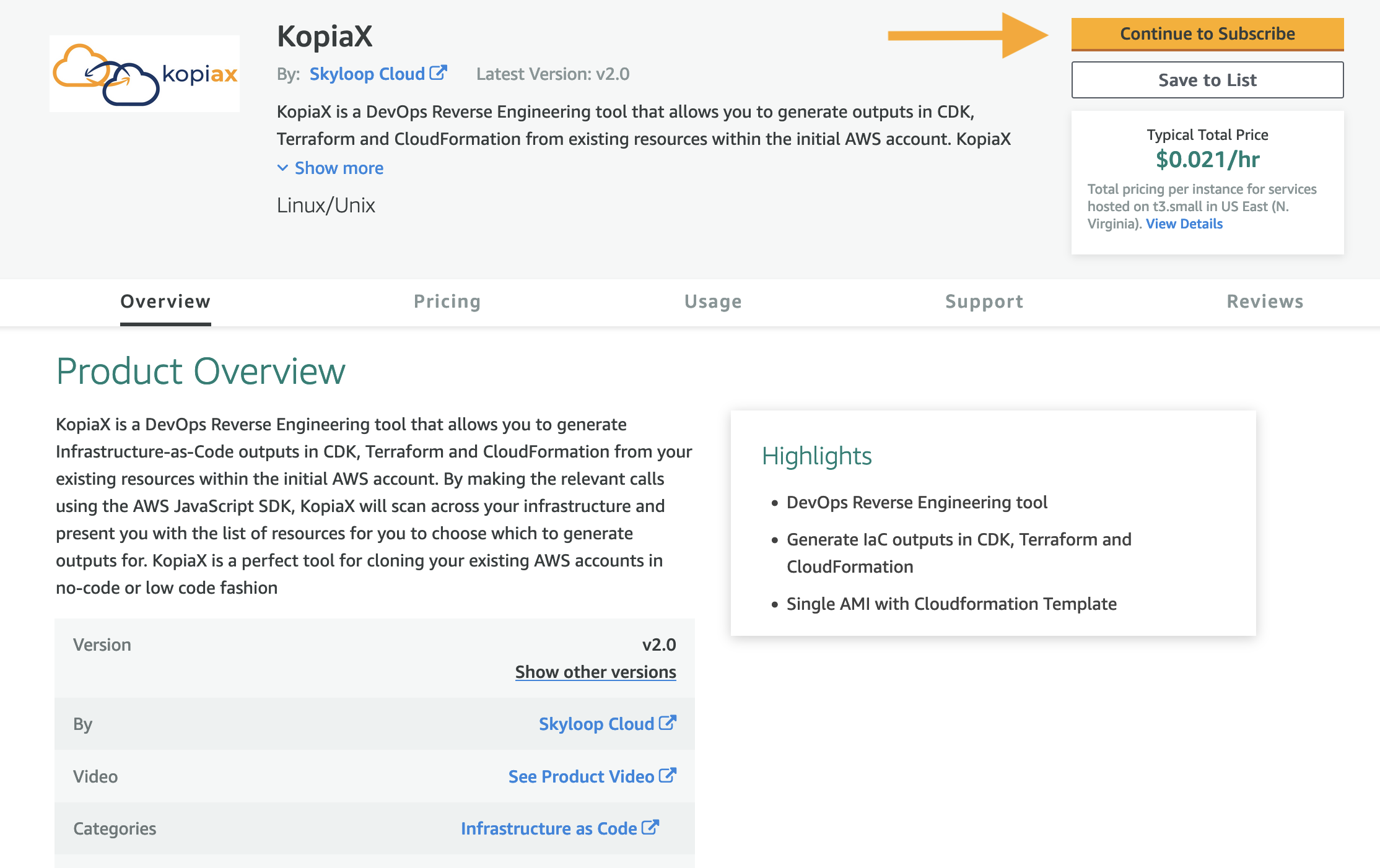The image size is (1380, 868).
Task: Click the KopiaX logo image
Action: point(144,74)
